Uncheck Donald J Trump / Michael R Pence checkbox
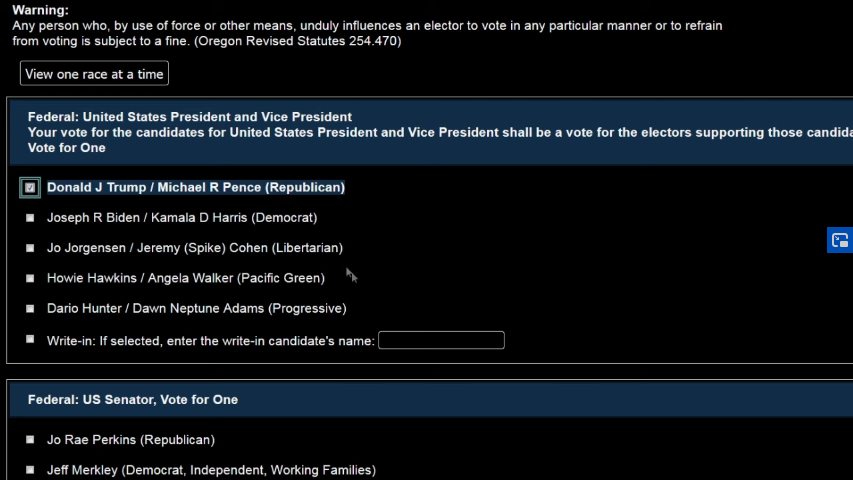 (30, 188)
